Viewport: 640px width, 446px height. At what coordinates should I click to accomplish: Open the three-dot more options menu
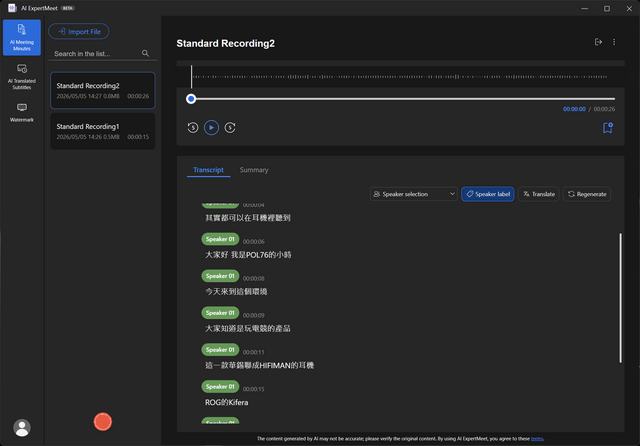point(614,42)
